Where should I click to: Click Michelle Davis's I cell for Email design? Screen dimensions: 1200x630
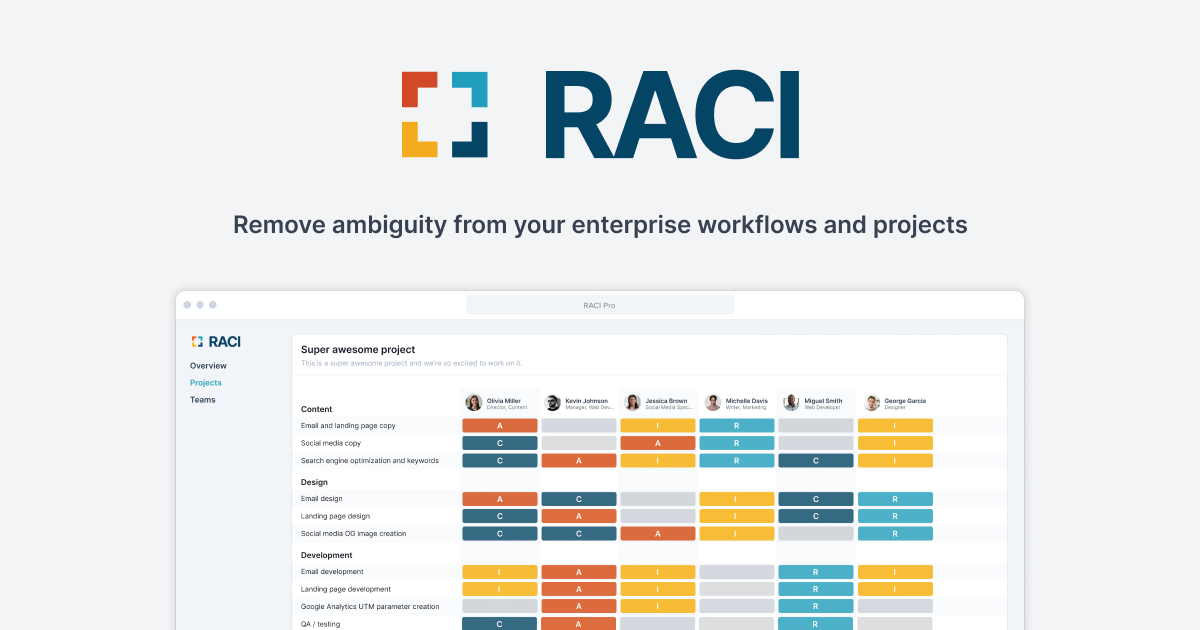point(737,499)
